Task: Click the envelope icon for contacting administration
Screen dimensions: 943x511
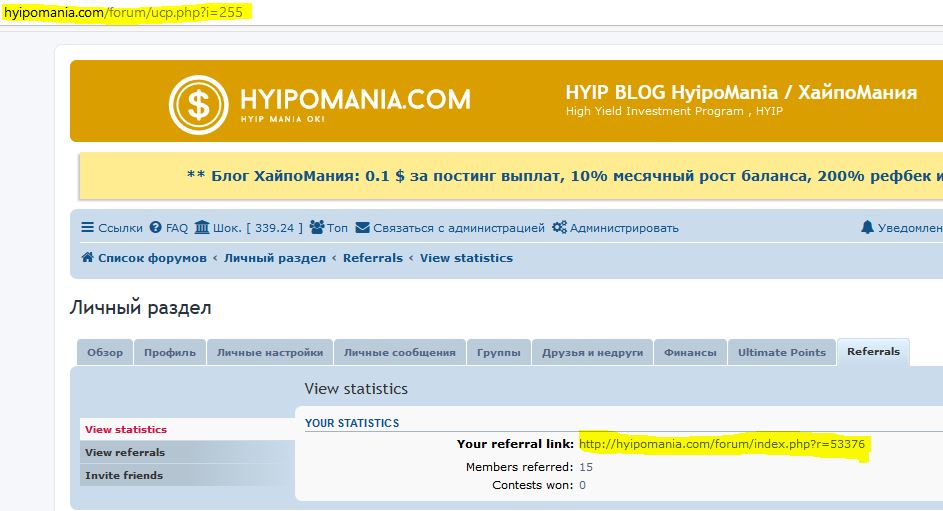Action: tap(362, 228)
